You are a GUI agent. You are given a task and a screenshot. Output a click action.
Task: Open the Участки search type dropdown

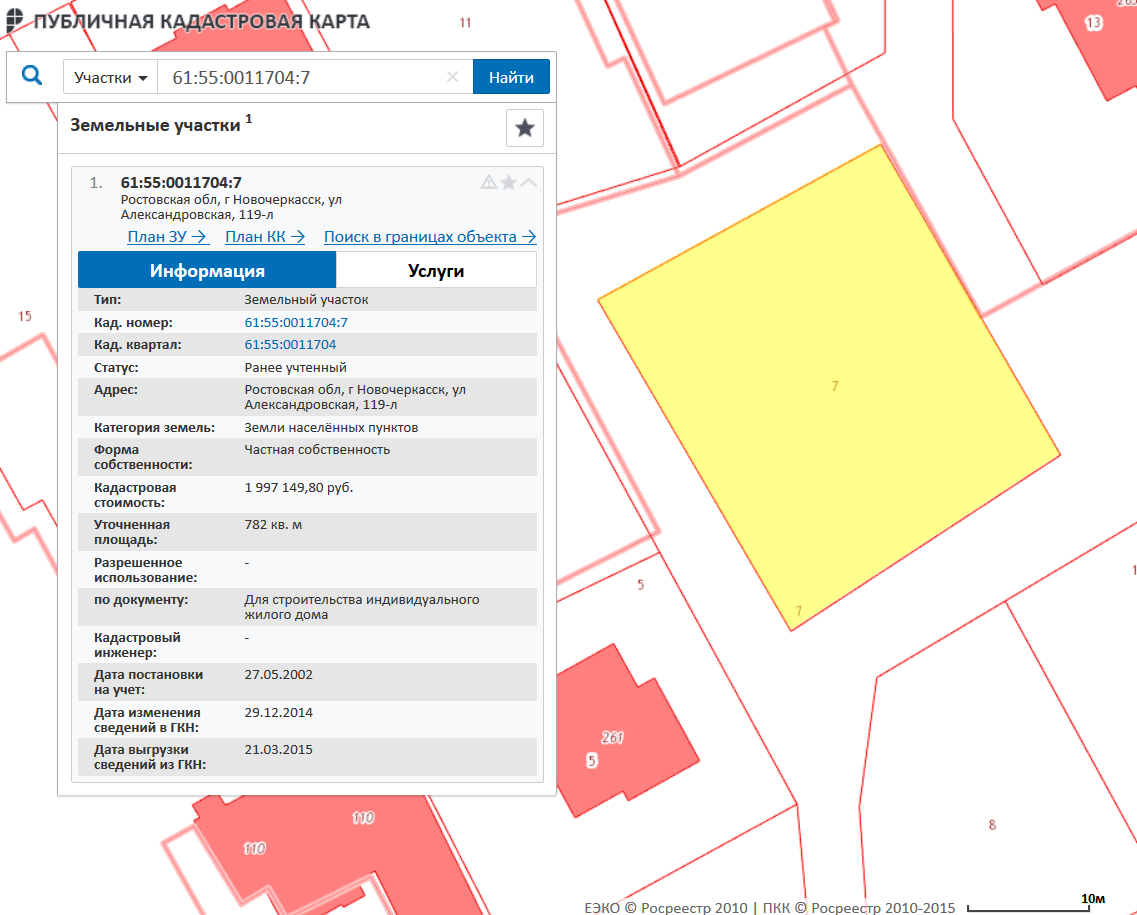click(x=111, y=77)
